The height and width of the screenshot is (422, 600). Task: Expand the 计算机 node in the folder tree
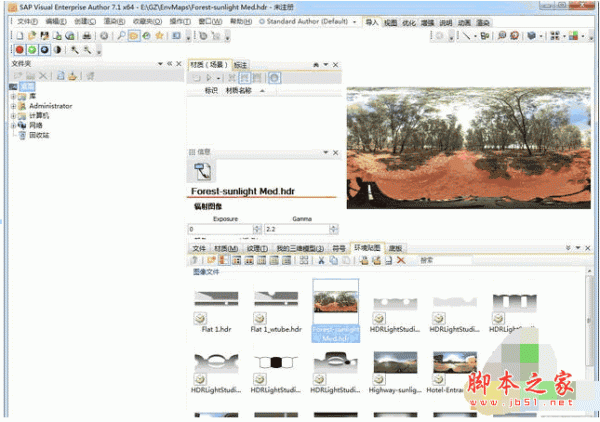pyautogui.click(x=13, y=116)
